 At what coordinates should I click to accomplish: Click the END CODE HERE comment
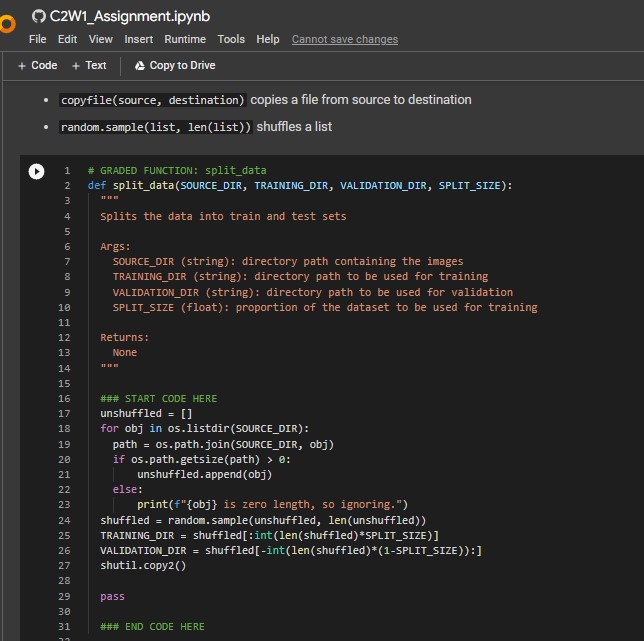tap(152, 627)
